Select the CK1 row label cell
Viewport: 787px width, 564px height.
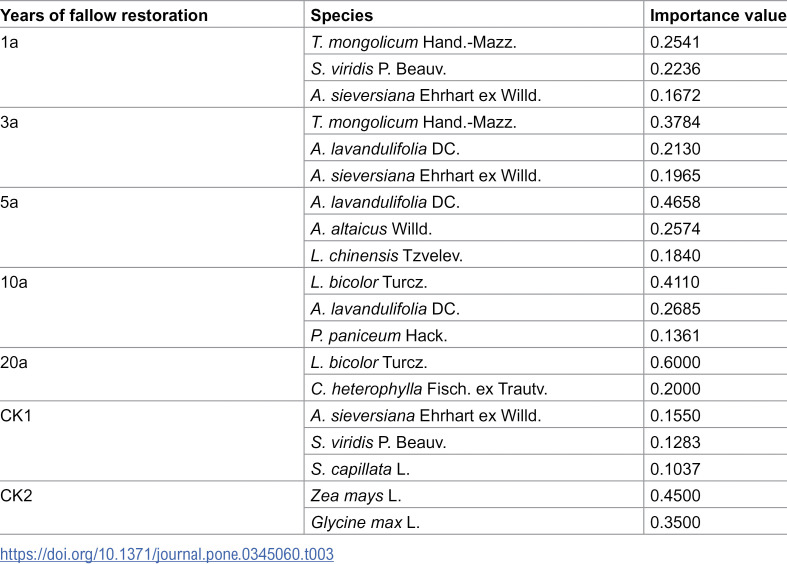152,441
